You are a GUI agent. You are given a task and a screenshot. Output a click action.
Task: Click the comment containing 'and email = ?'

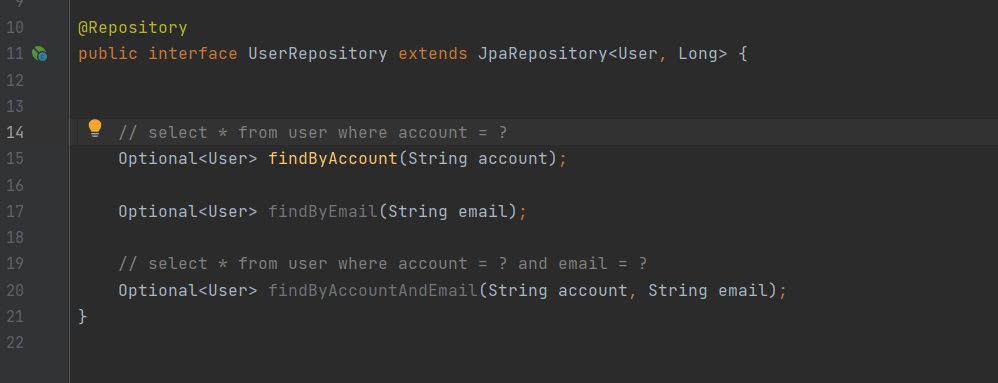(x=383, y=264)
